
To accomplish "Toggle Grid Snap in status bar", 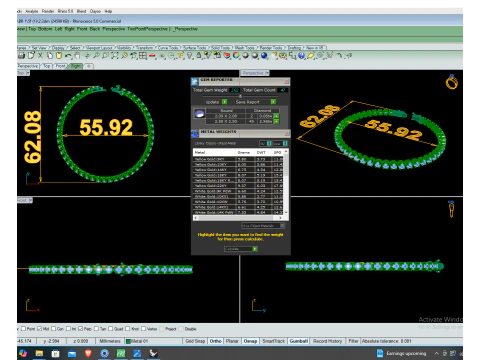I will (195, 341).
